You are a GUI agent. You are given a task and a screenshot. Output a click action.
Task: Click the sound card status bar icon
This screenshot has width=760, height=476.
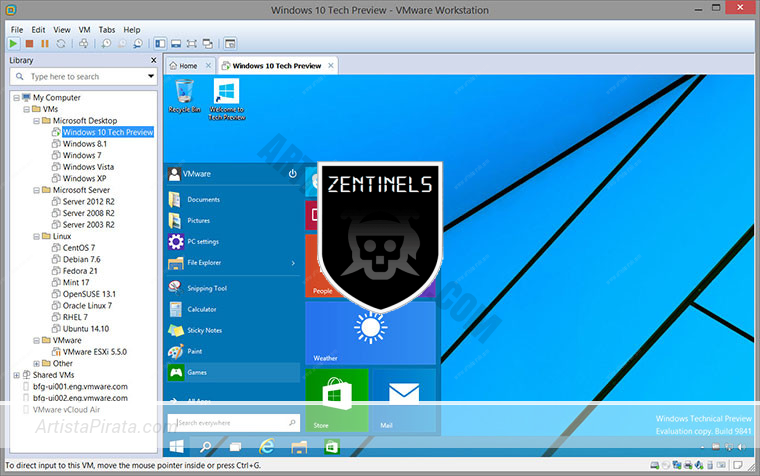[x=698, y=465]
